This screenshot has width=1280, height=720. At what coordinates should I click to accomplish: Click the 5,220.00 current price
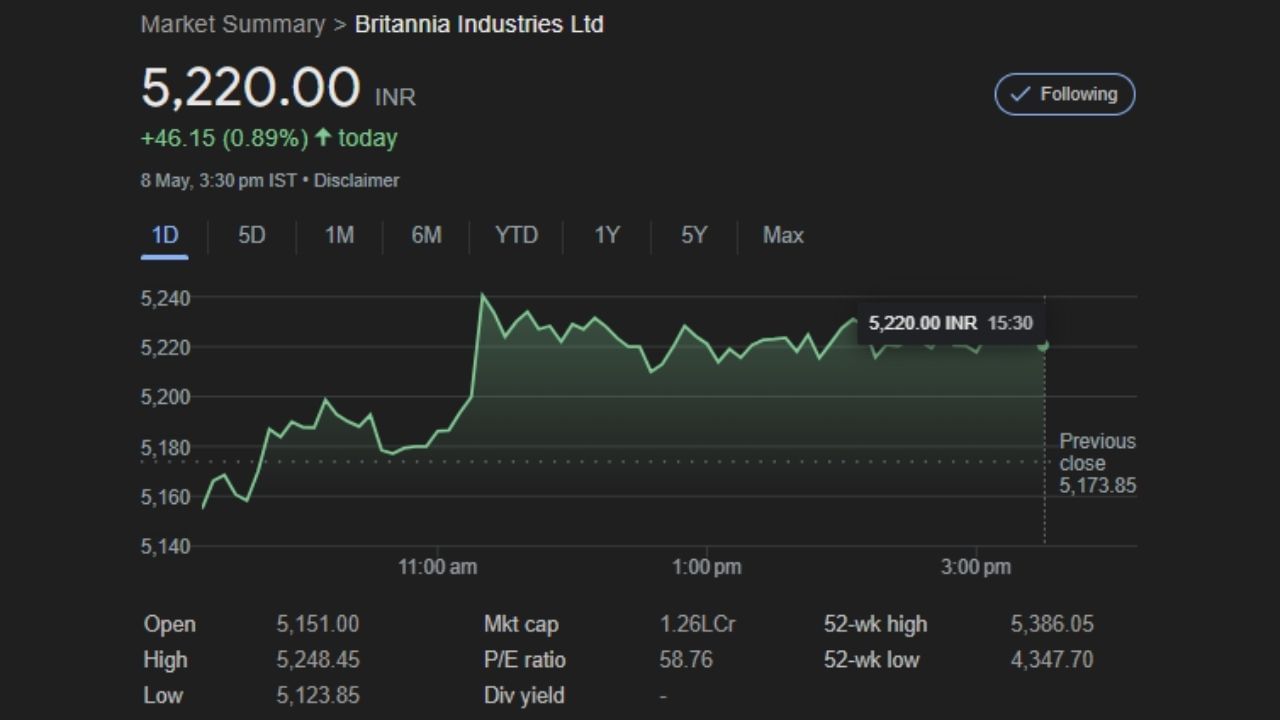[250, 87]
